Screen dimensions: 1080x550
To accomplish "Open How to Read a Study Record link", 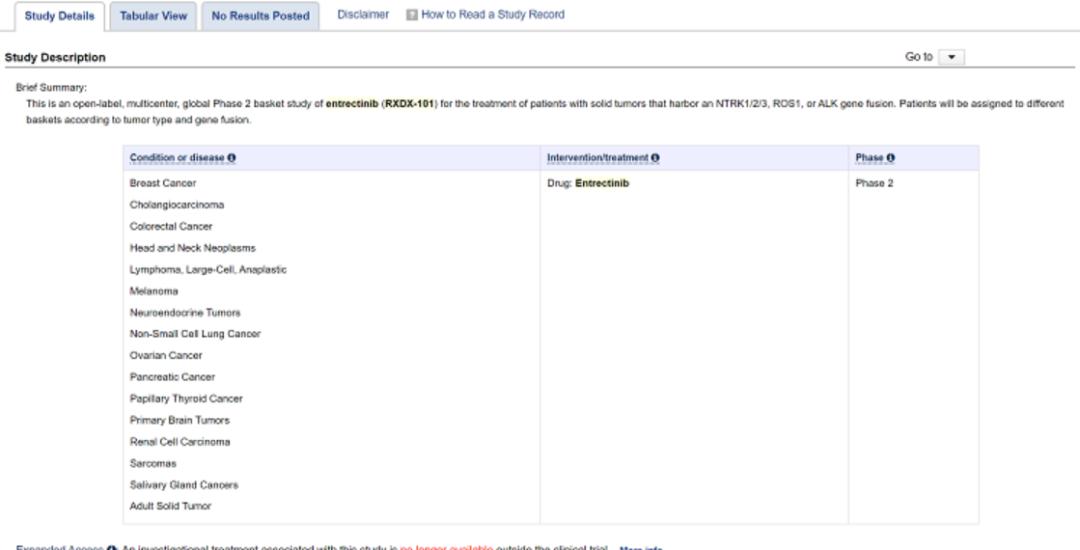I will point(492,15).
